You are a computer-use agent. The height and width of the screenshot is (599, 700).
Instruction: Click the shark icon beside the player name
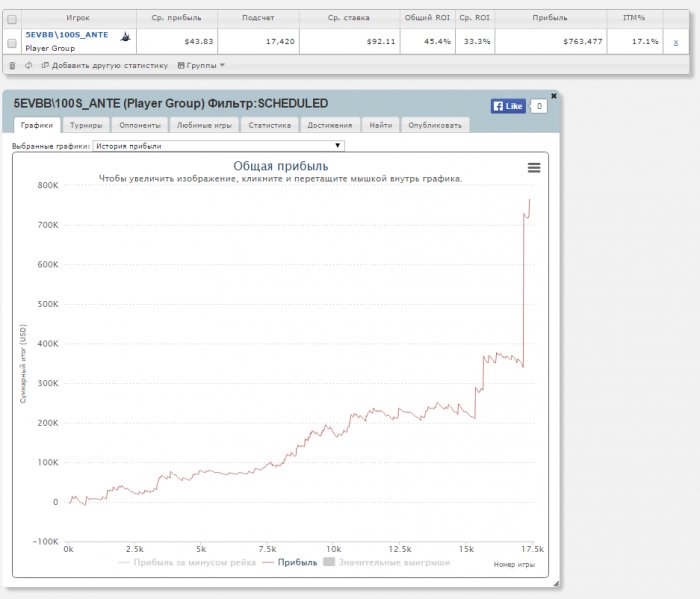coord(124,36)
